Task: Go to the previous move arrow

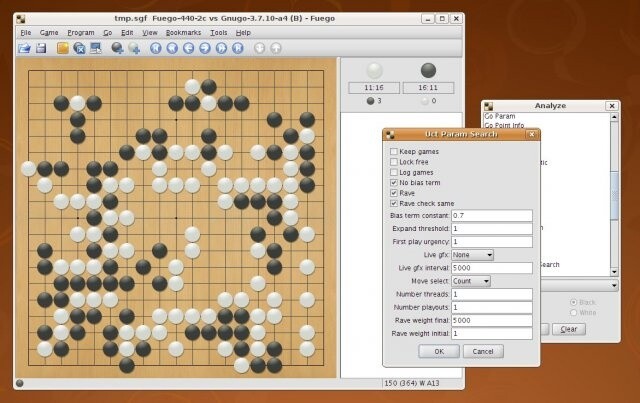Action: click(x=189, y=48)
